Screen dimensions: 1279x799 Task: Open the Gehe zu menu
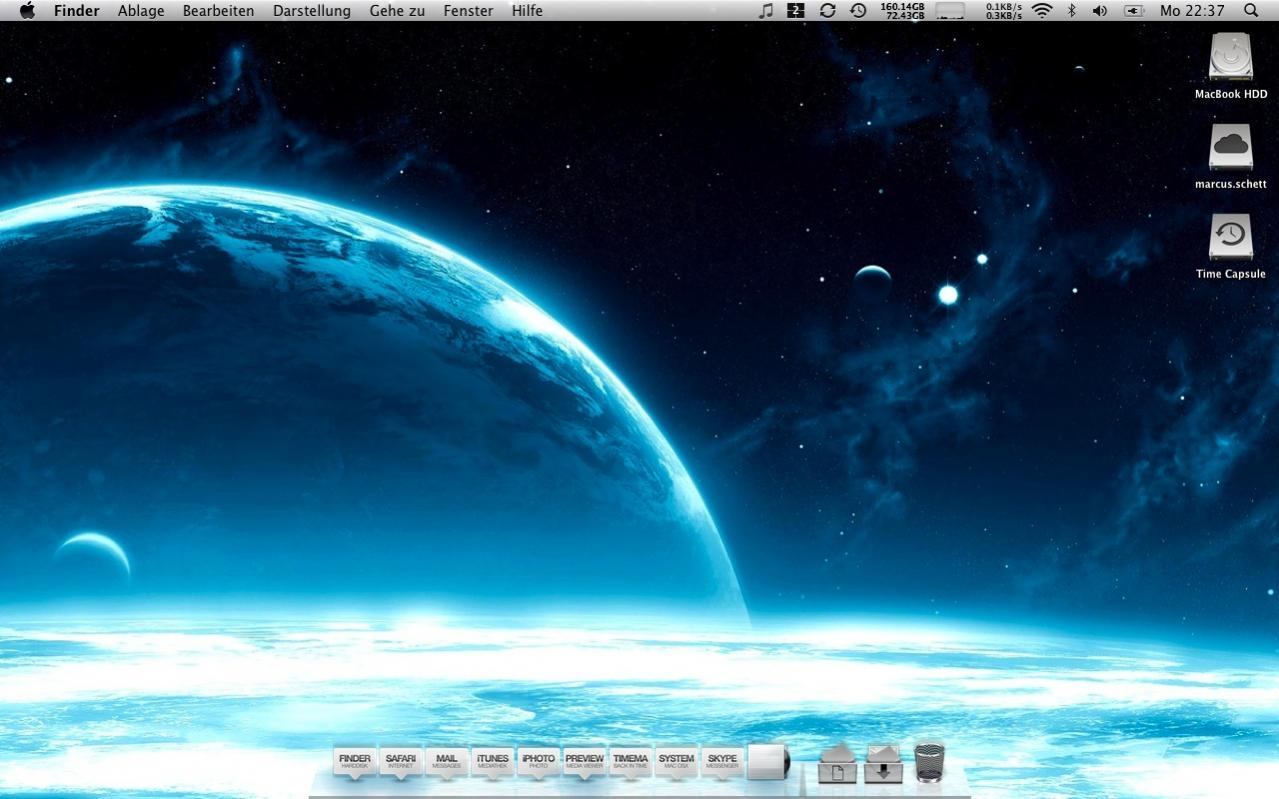(397, 11)
